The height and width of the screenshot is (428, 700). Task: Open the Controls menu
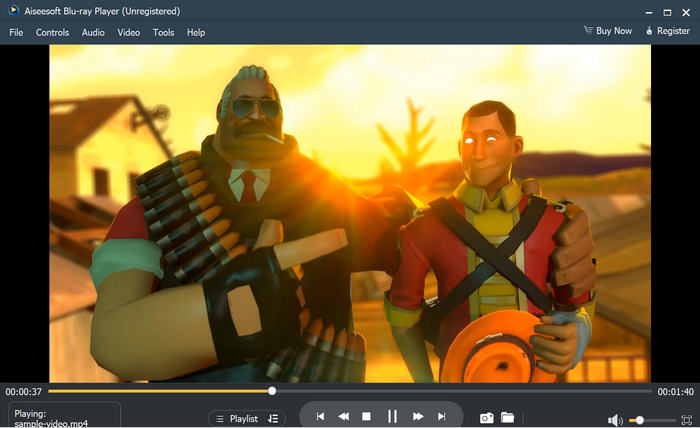[x=52, y=32]
